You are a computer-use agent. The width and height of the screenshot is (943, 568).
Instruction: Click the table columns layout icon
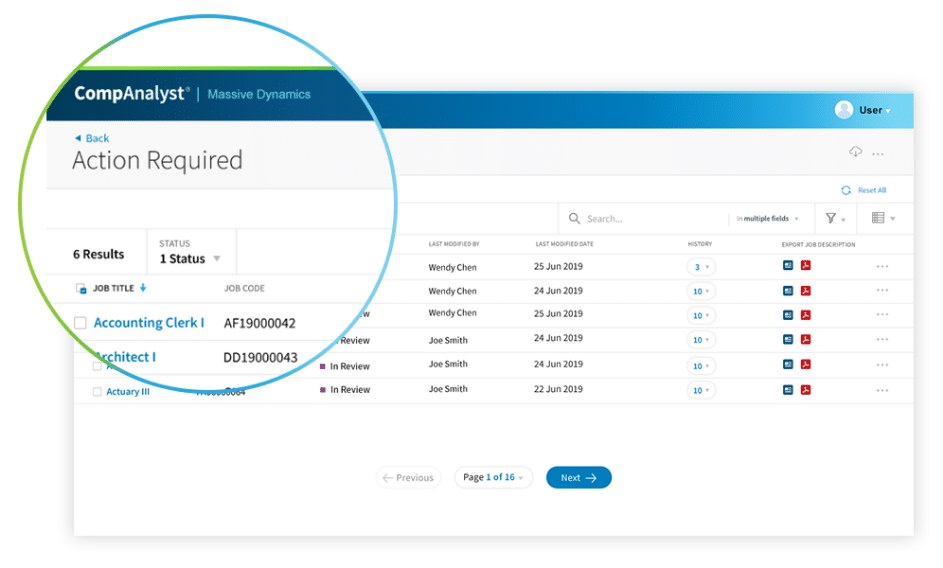click(878, 218)
